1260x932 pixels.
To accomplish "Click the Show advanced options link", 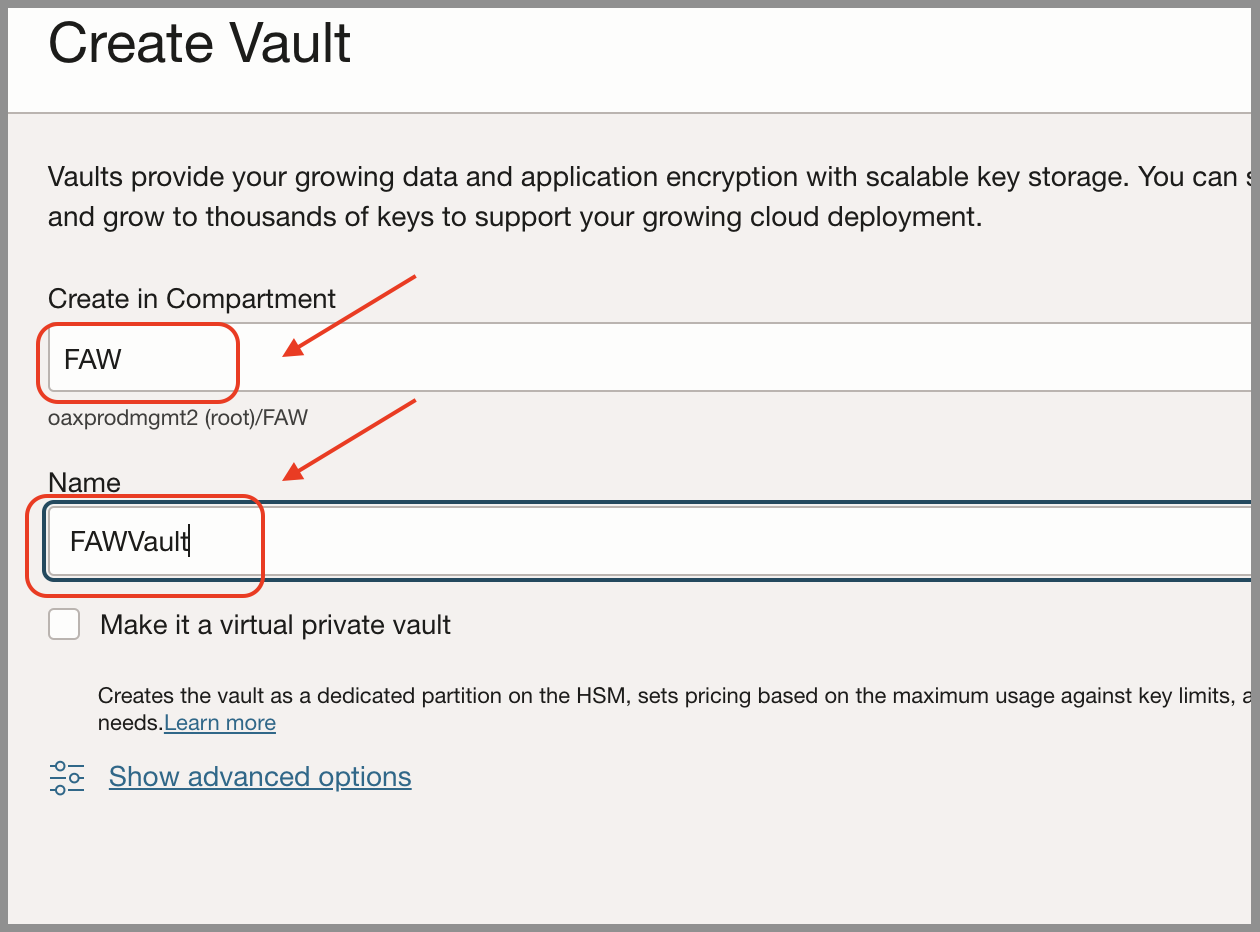I will point(259,776).
